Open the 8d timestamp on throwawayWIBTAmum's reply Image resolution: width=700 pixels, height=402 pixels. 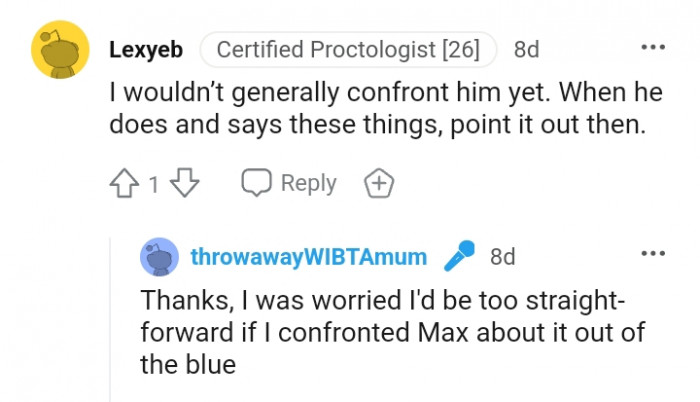[502, 257]
